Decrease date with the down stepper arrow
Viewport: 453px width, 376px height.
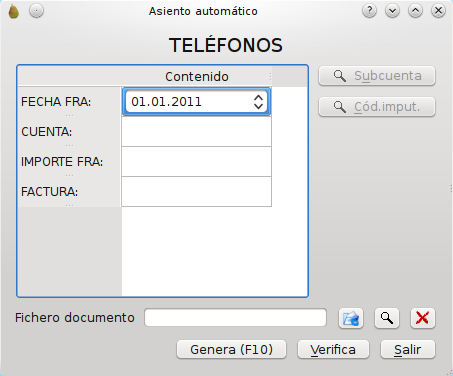(258, 106)
